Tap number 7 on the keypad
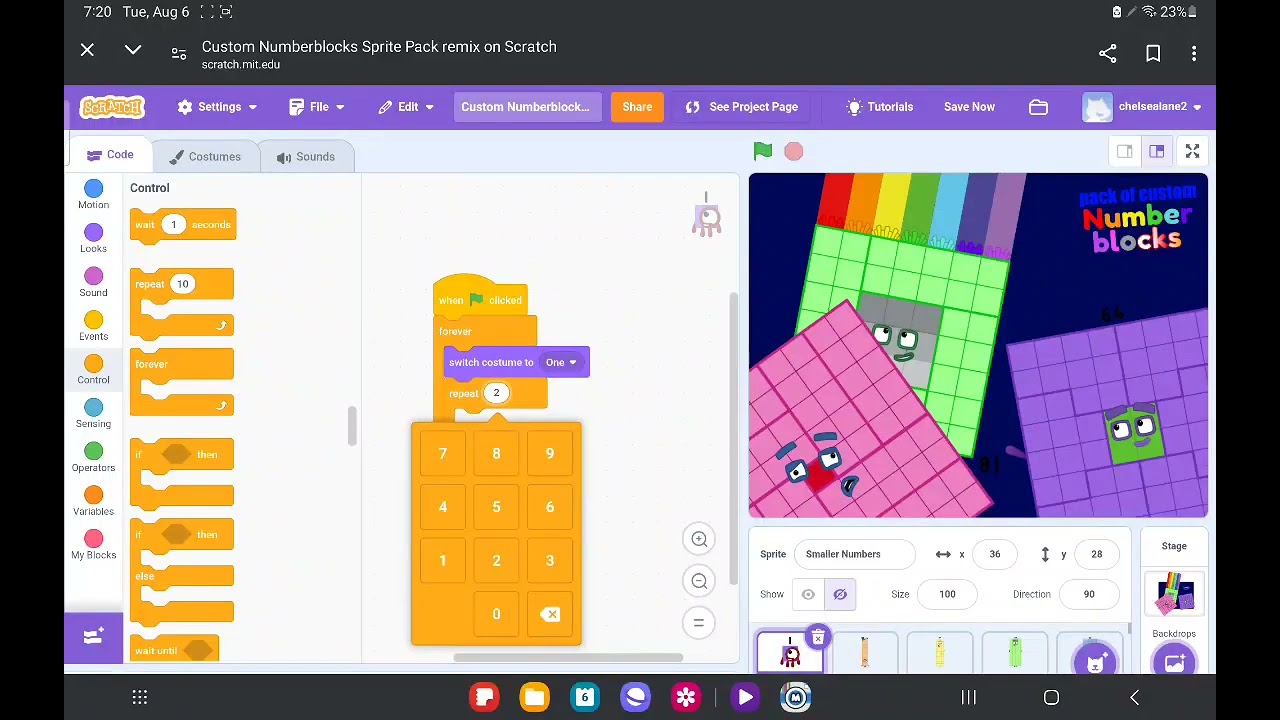This screenshot has width=1280, height=720. (x=443, y=454)
